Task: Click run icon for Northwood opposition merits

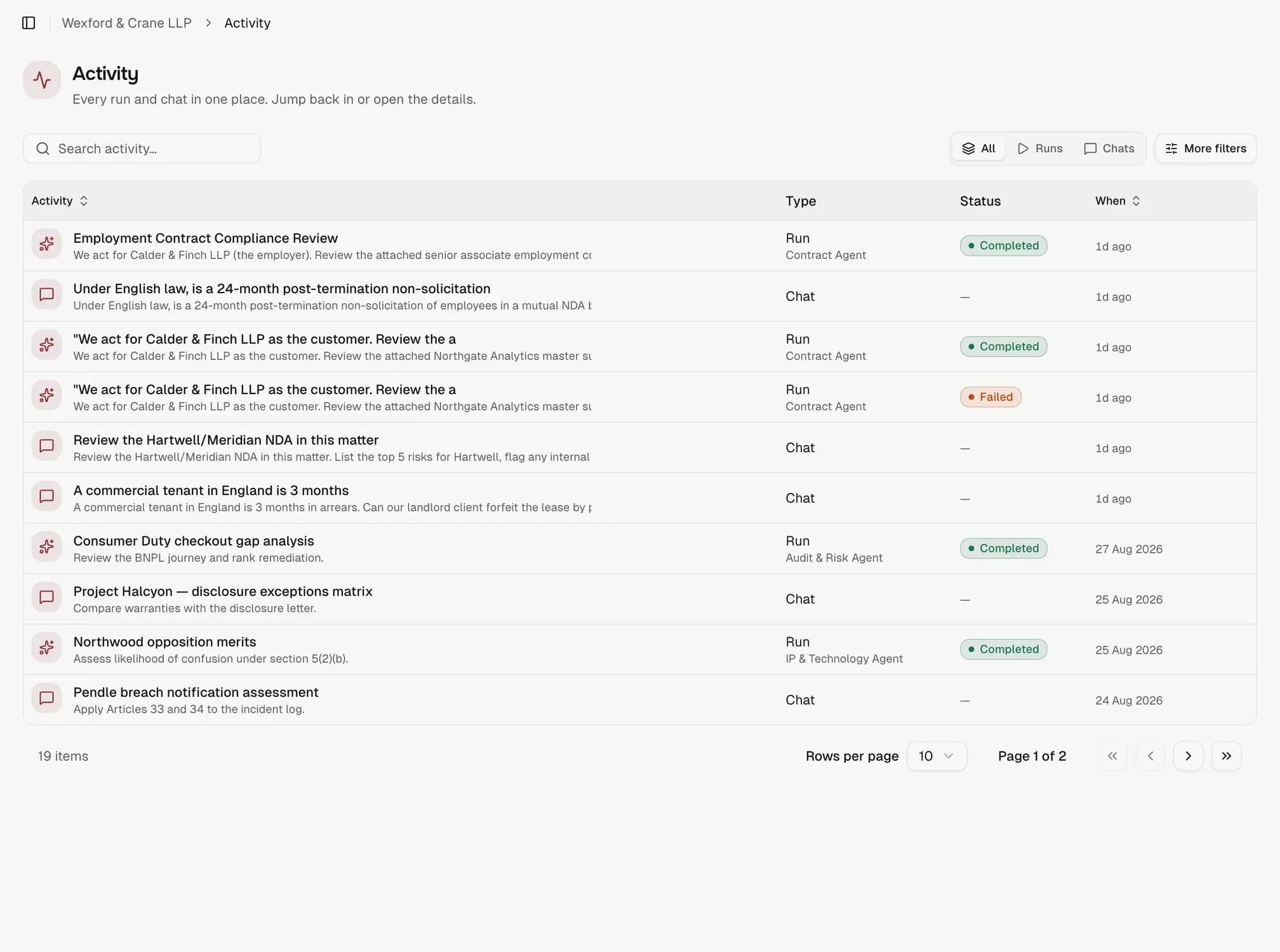Action: 46,647
